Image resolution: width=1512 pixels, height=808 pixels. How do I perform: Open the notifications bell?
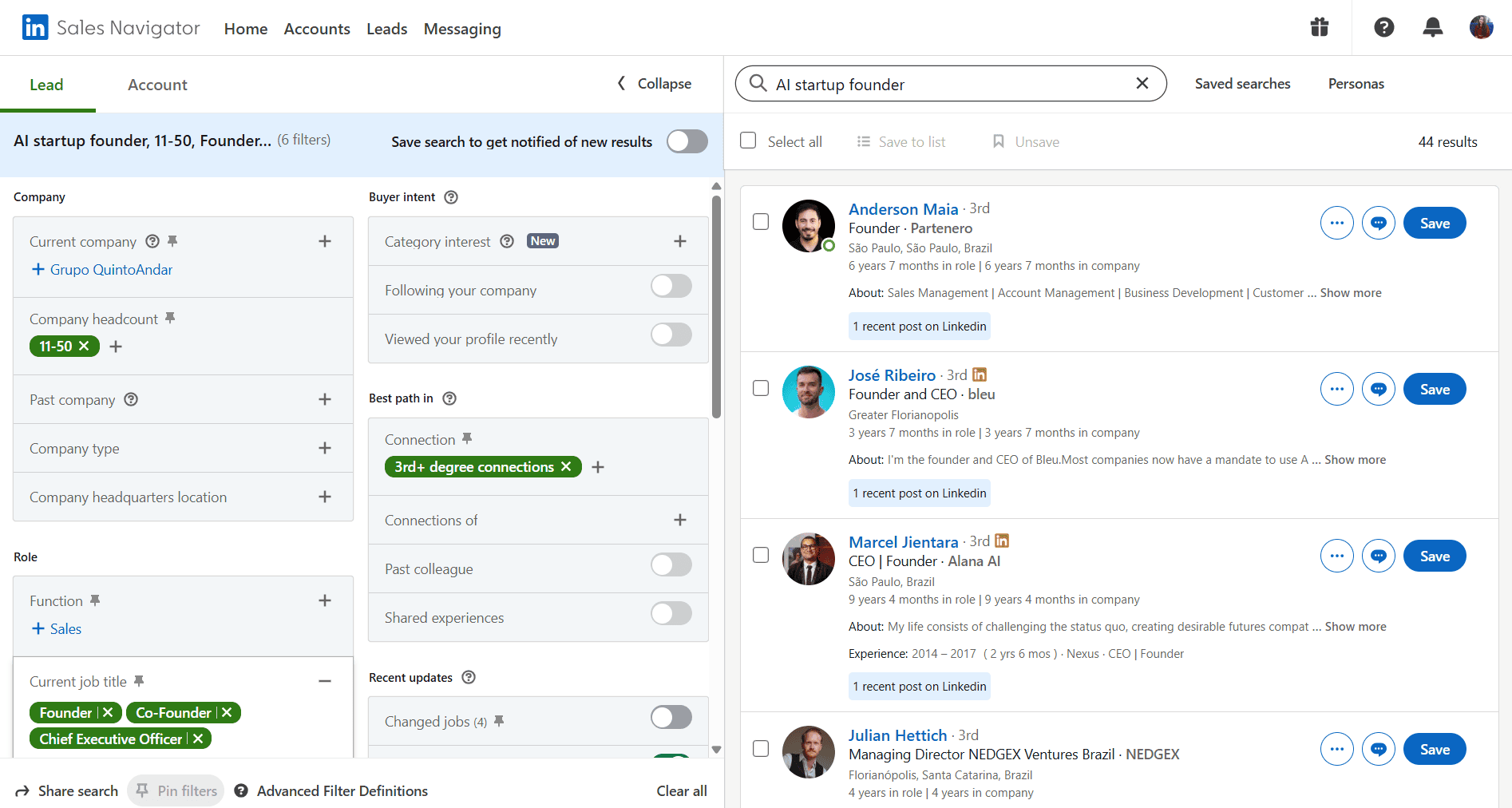(x=1433, y=28)
